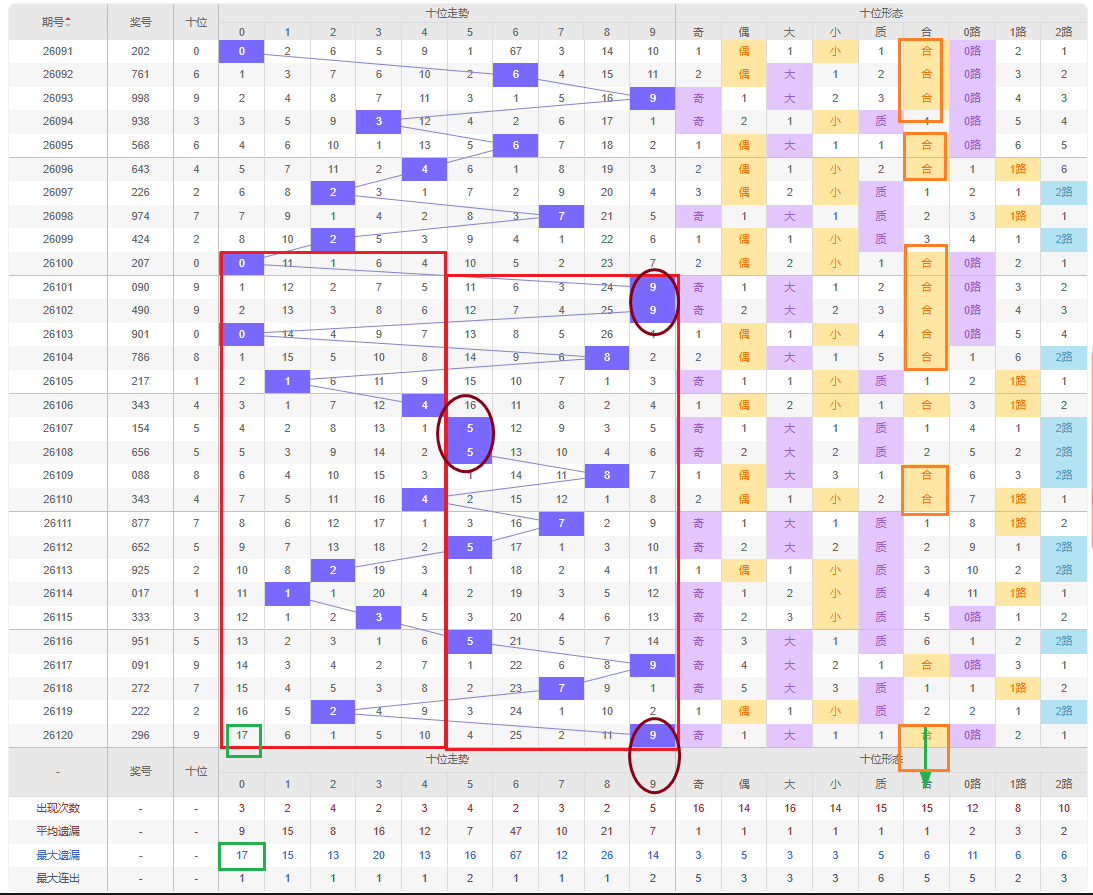The width and height of the screenshot is (1093, 895).
Task: Select highlighted 1 cell in row 26105
Action: [287, 381]
